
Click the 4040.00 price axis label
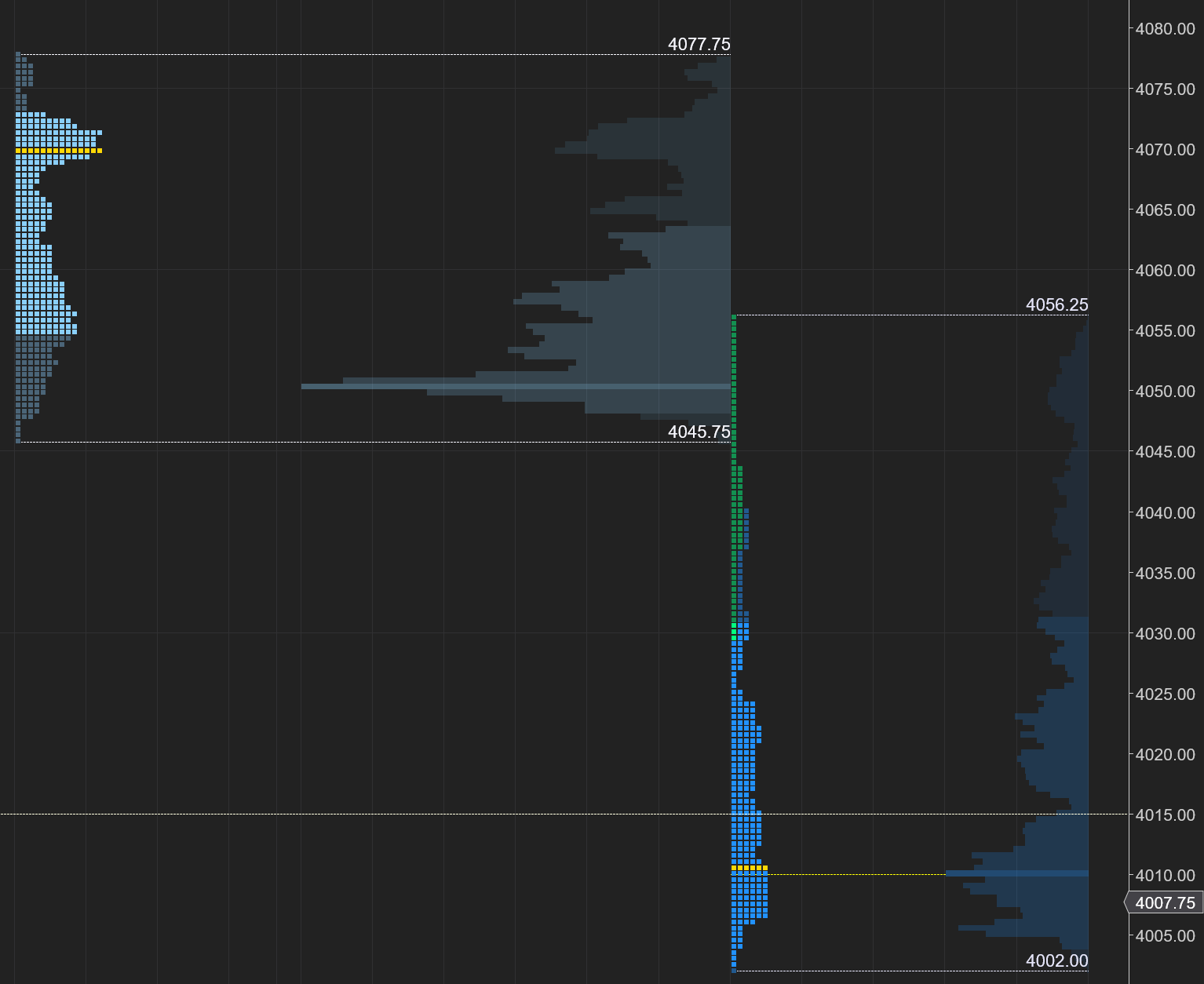tap(1165, 513)
